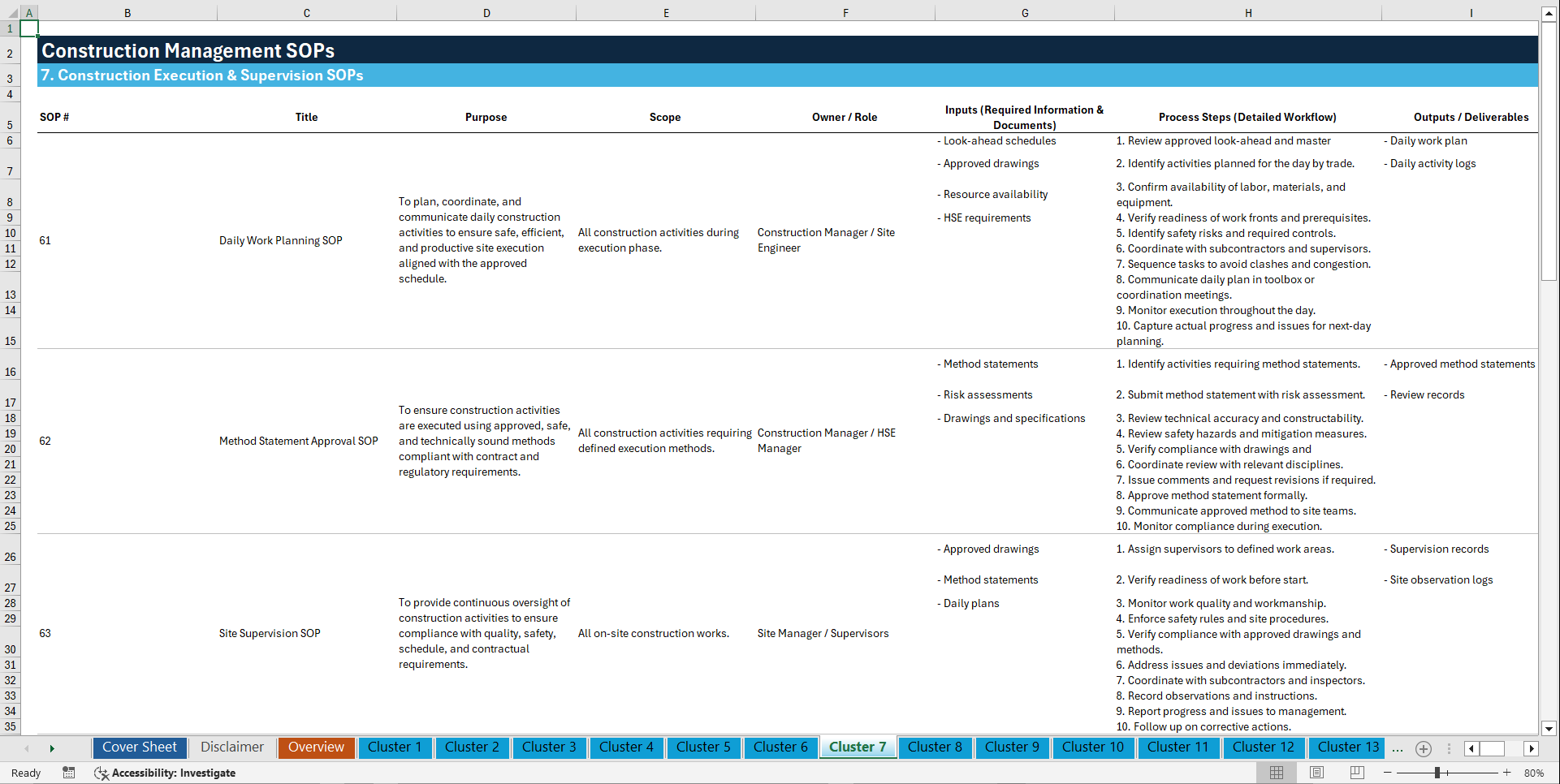Open Page Break Preview
Image resolution: width=1560 pixels, height=784 pixels.
click(1357, 773)
